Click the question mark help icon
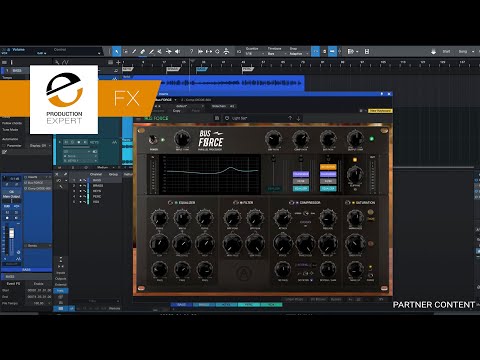Image resolution: width=480 pixels, height=360 pixels. click(x=191, y=51)
